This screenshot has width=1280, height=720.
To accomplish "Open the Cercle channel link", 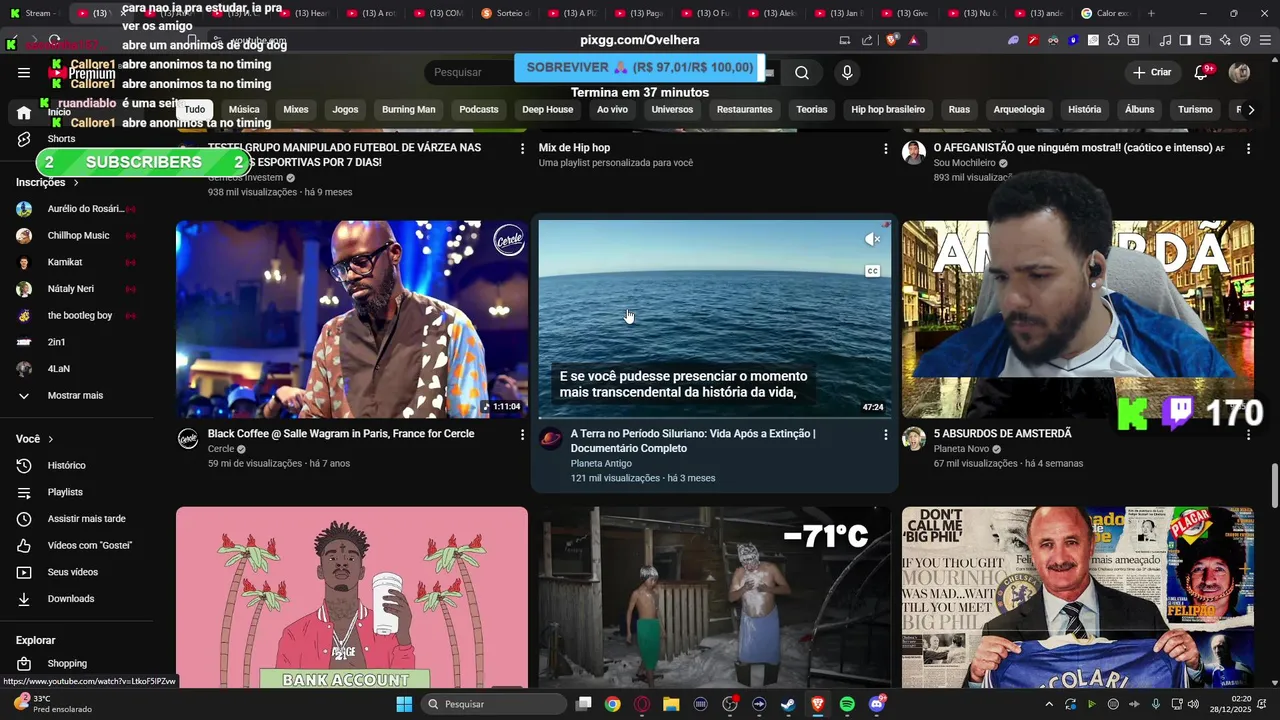I will [221, 449].
